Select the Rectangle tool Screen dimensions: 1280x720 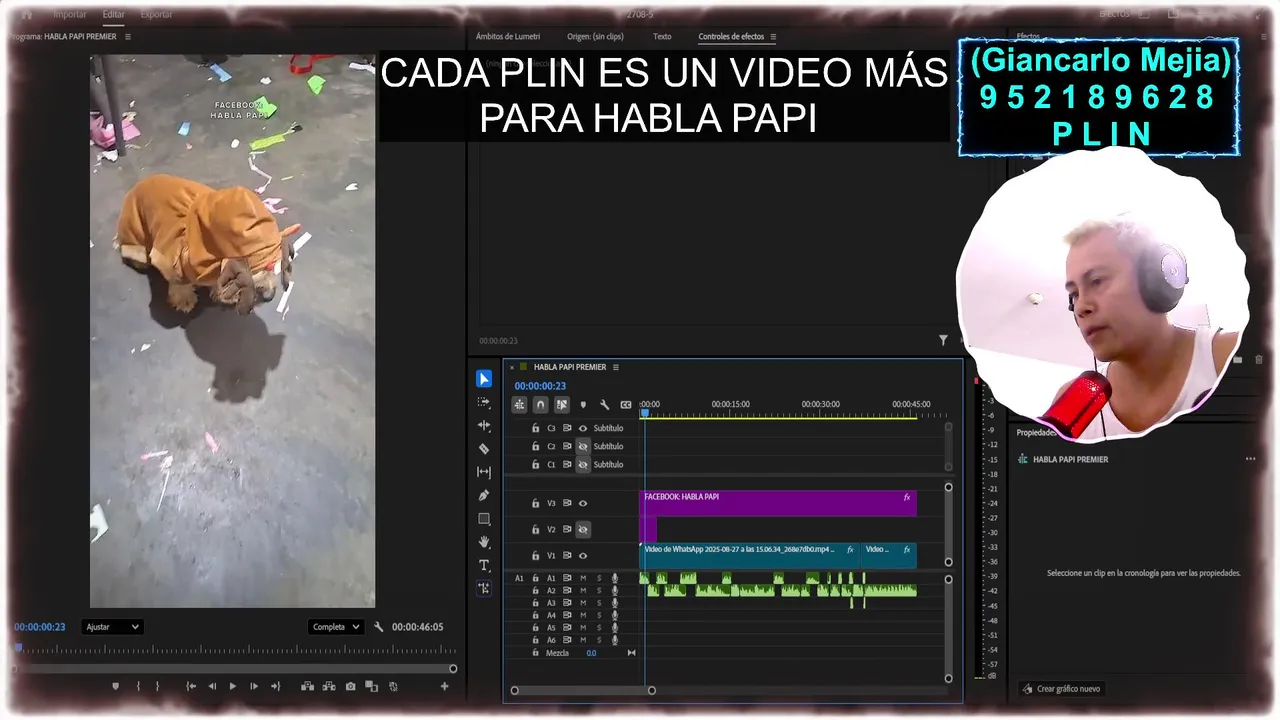coord(484,519)
